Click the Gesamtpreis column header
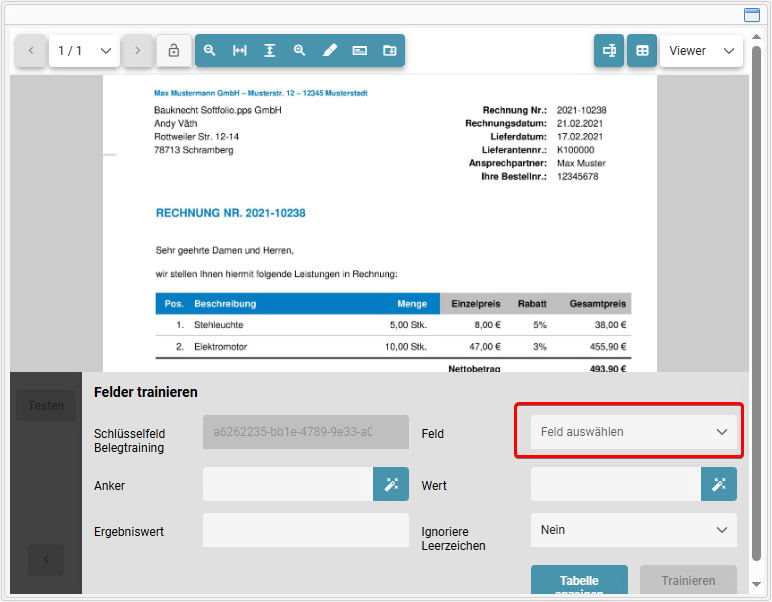This screenshot has height=602, width=772. [x=598, y=304]
